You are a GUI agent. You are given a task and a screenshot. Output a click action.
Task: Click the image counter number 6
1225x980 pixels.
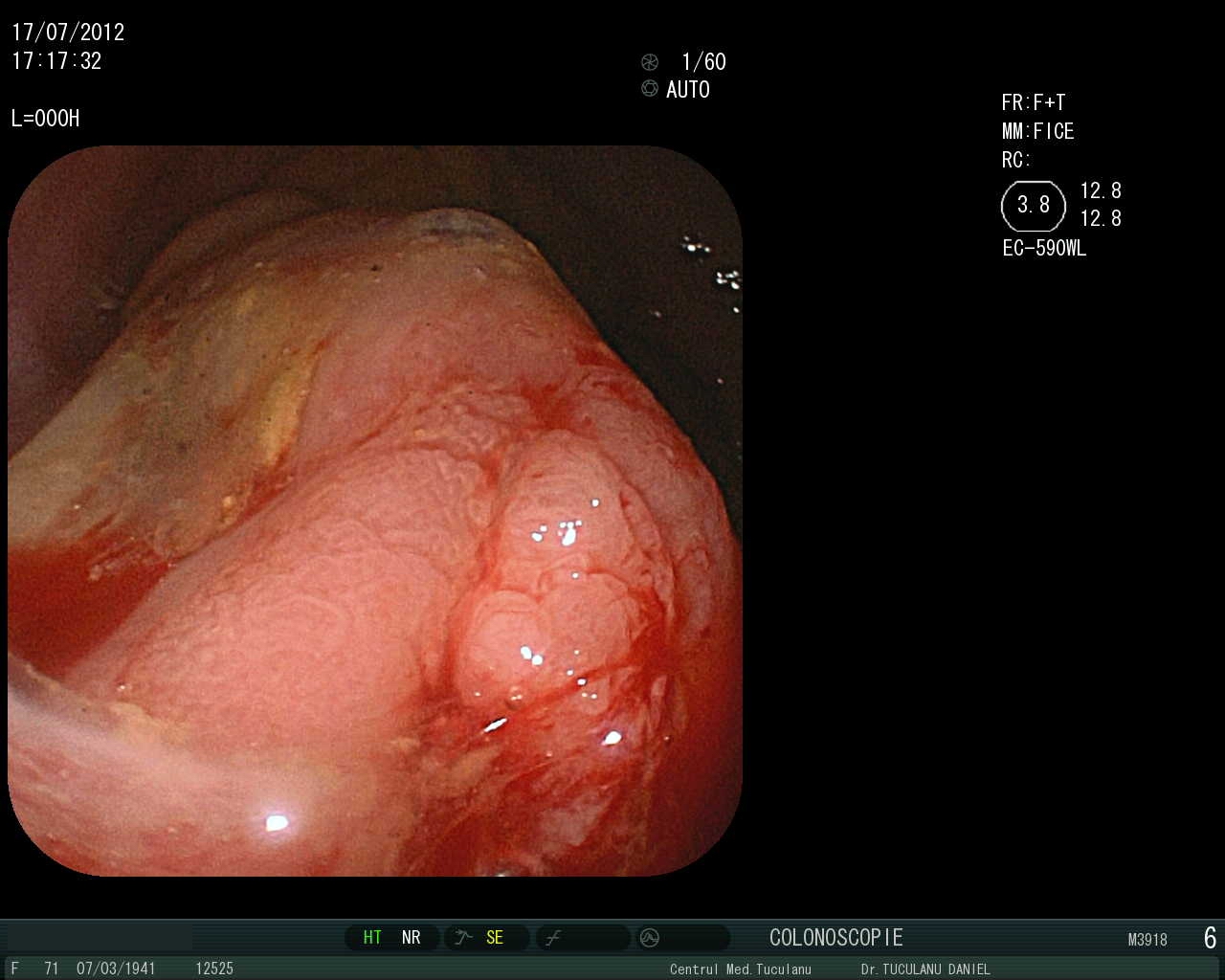click(1210, 938)
